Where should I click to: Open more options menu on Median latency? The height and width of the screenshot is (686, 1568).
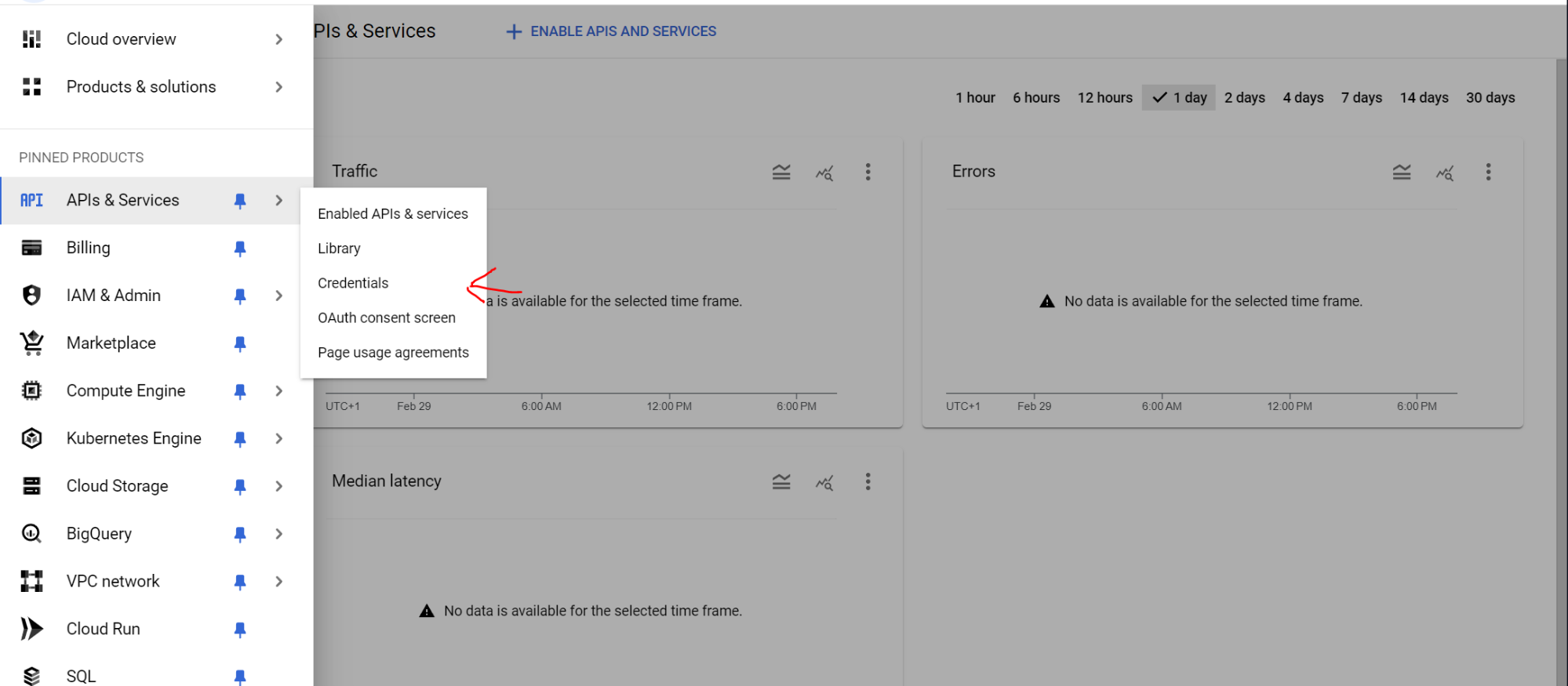coord(868,482)
